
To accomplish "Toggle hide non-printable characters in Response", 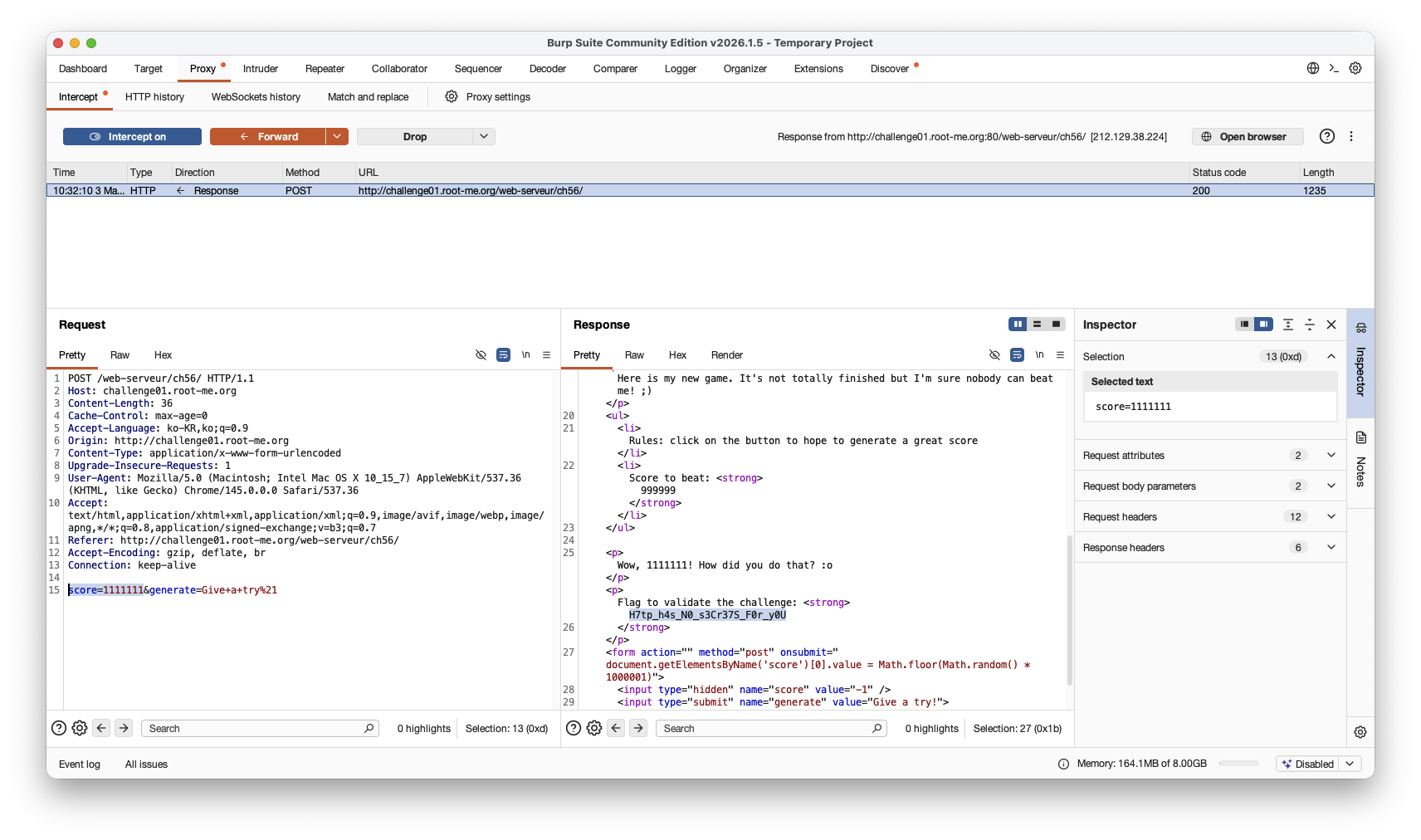I will [994, 354].
